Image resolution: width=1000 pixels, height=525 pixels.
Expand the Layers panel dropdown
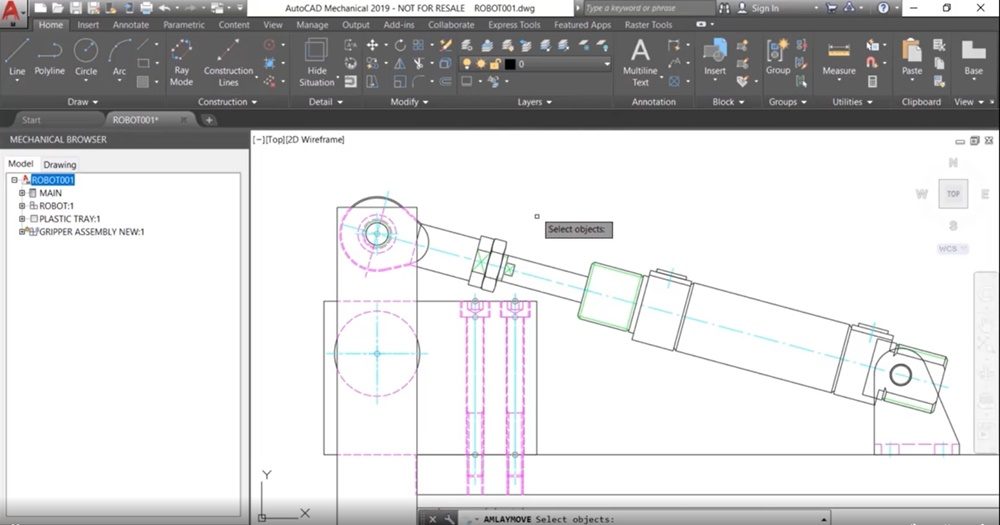tap(534, 101)
